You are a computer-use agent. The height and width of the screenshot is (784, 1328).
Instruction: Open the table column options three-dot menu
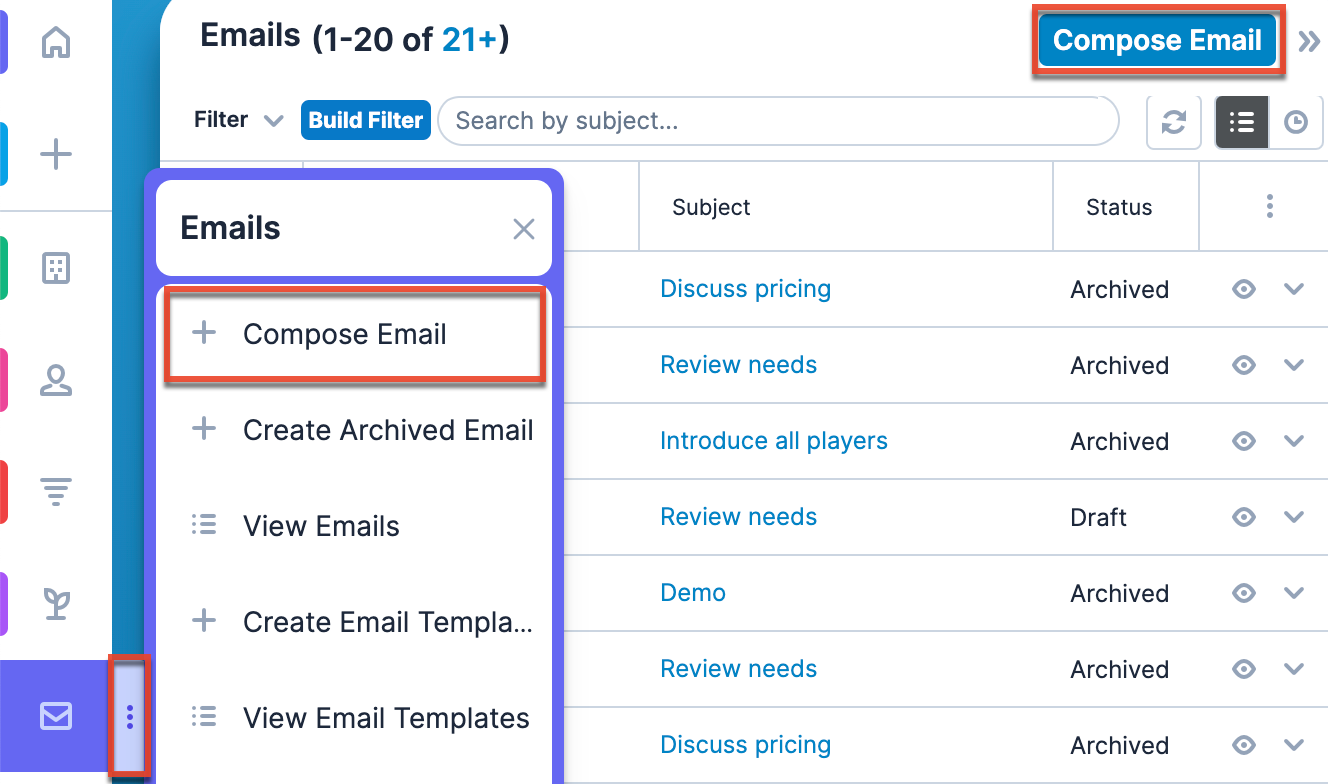(1269, 206)
